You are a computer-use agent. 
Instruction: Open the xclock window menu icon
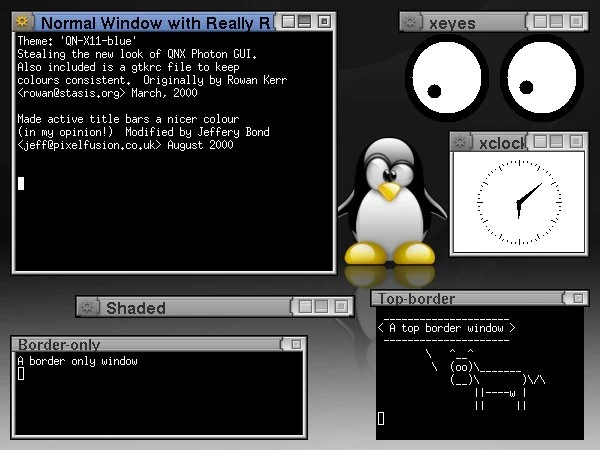click(x=460, y=142)
